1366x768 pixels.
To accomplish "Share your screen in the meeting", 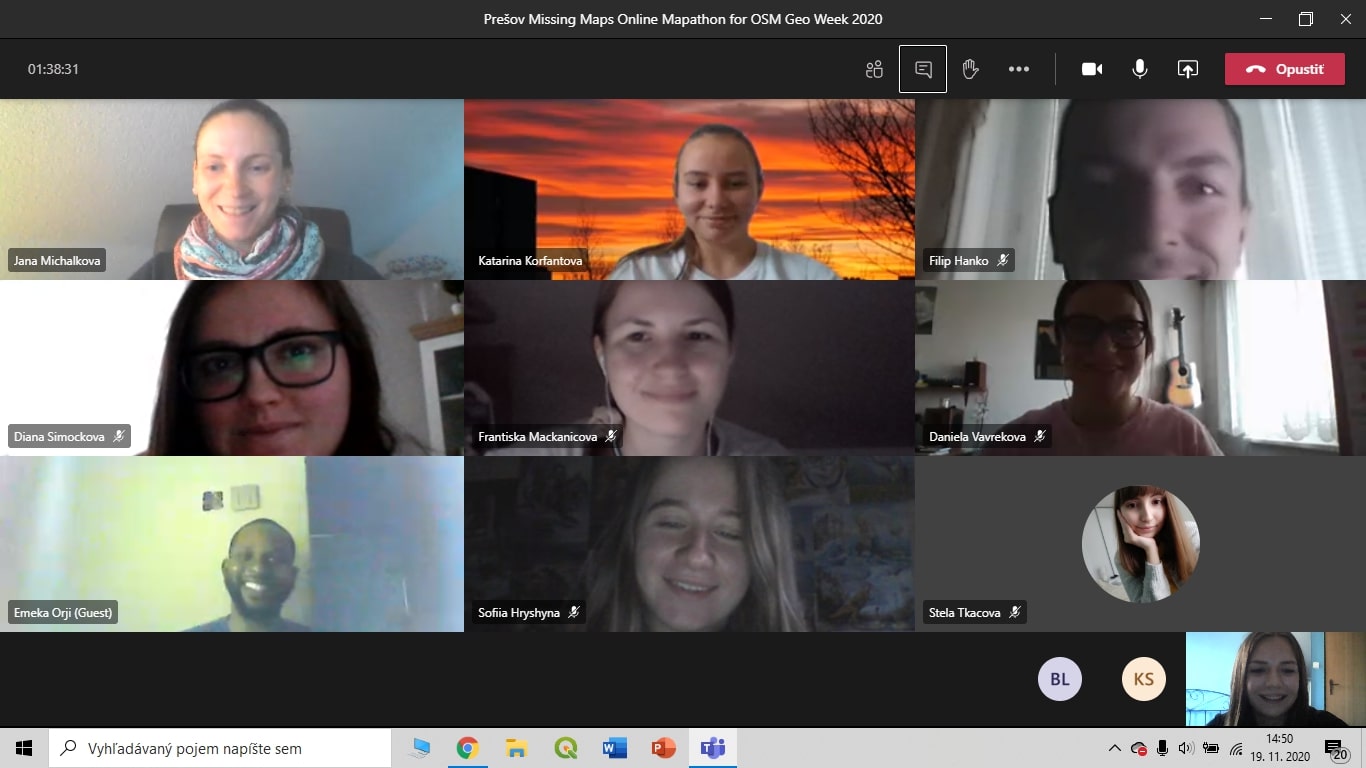I will pyautogui.click(x=1187, y=69).
